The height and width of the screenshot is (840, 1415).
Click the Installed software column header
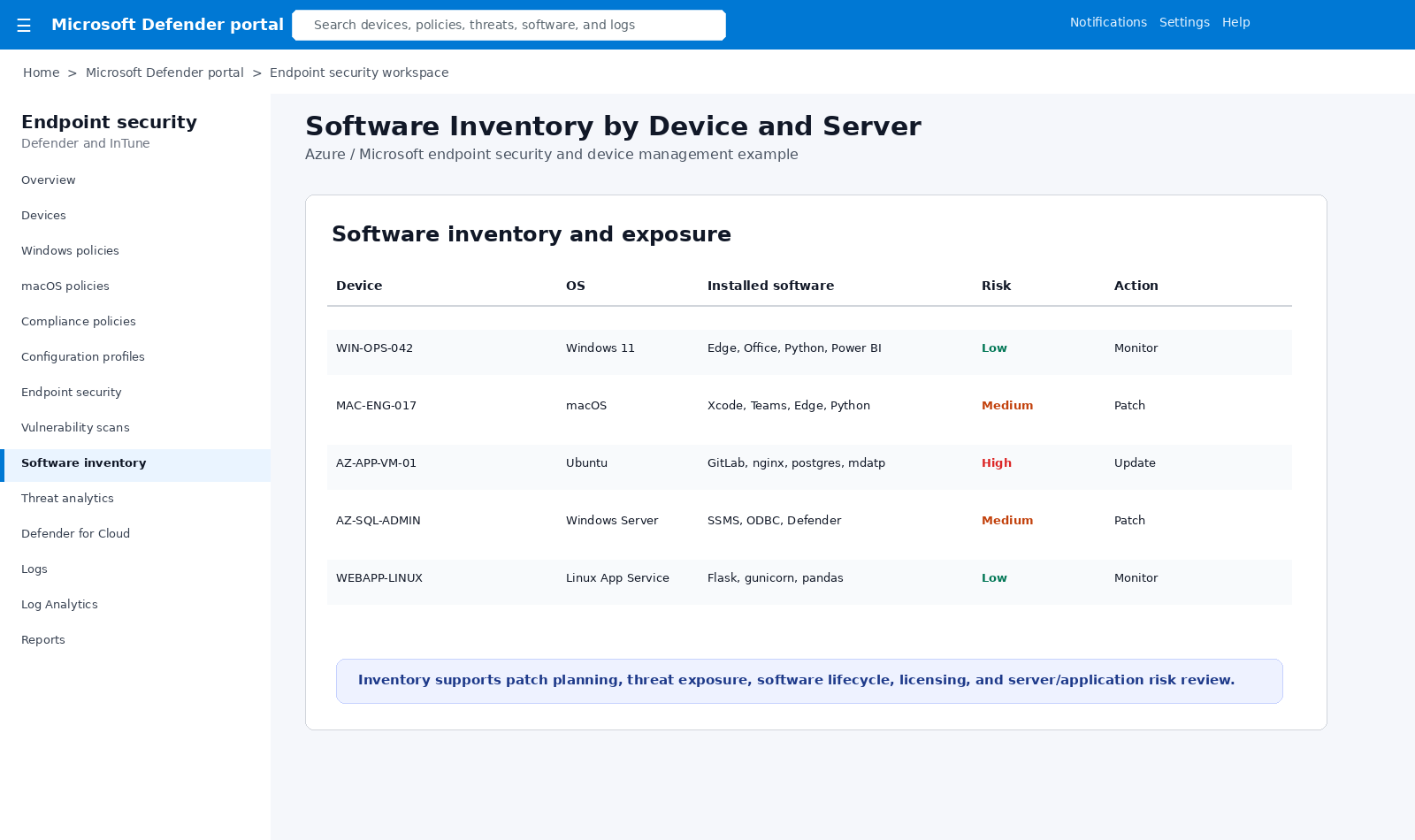click(770, 286)
